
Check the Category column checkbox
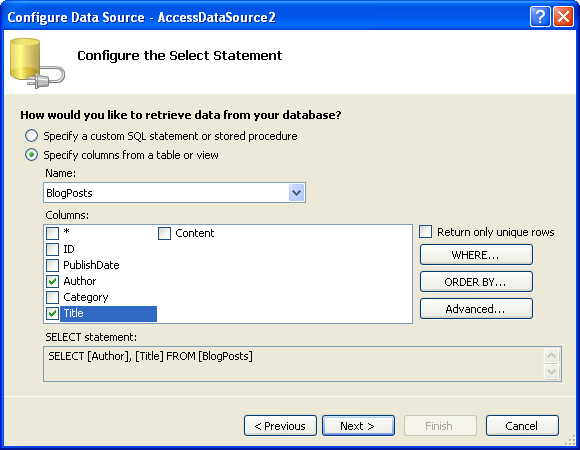point(52,297)
